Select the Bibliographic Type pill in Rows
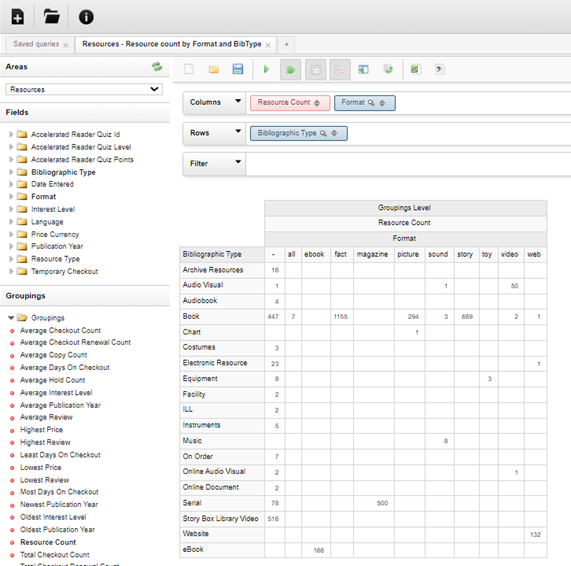Screen dimensions: 571x566 point(299,133)
